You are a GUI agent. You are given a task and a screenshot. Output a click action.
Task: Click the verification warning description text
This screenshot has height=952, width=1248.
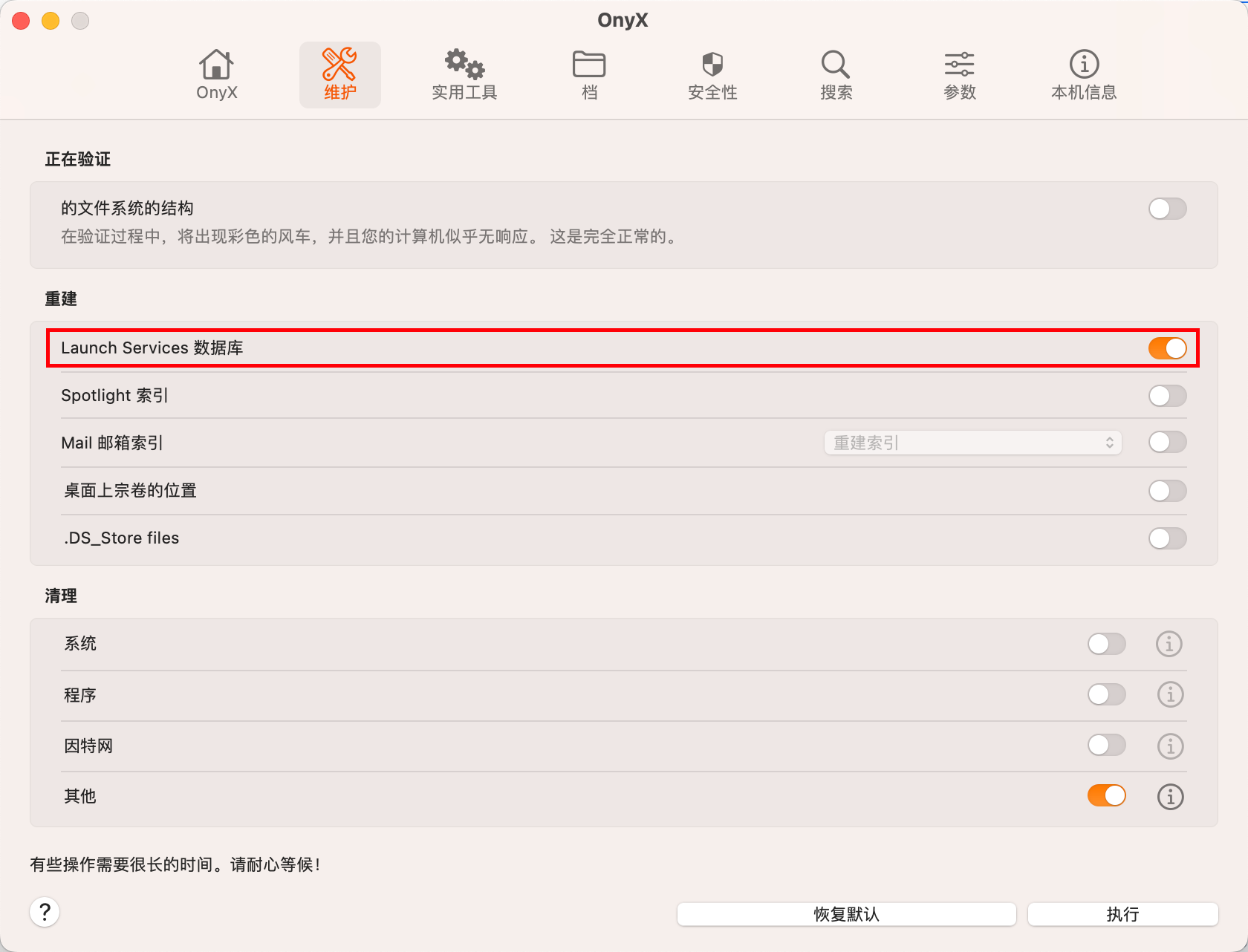click(369, 237)
